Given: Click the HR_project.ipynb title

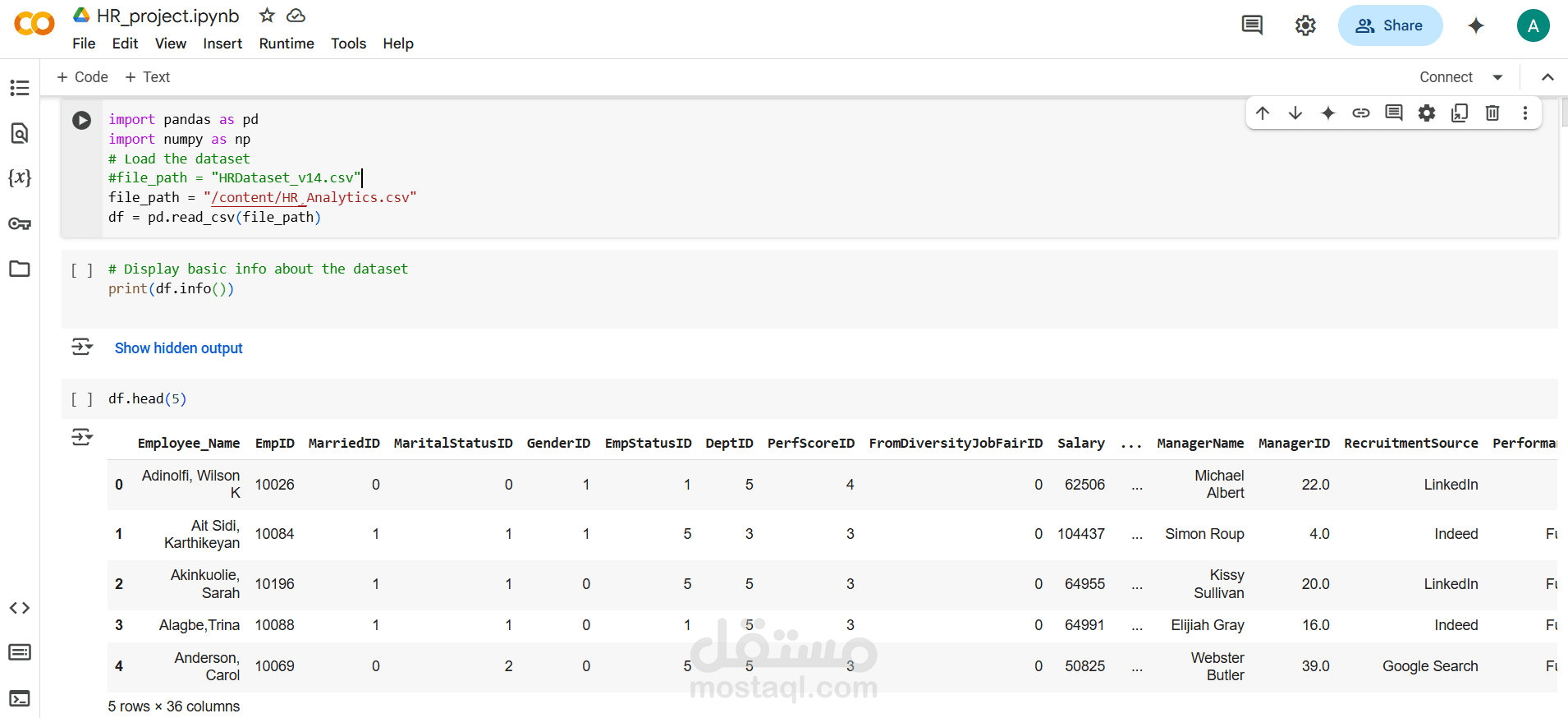Looking at the screenshot, I should (x=167, y=16).
